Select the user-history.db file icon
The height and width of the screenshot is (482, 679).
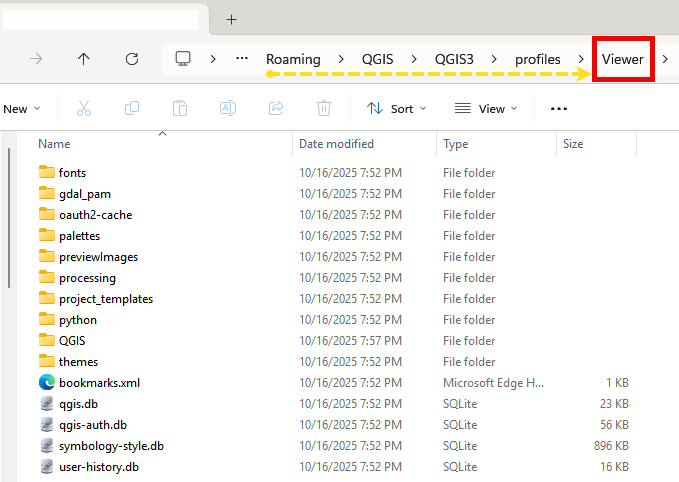click(x=47, y=466)
